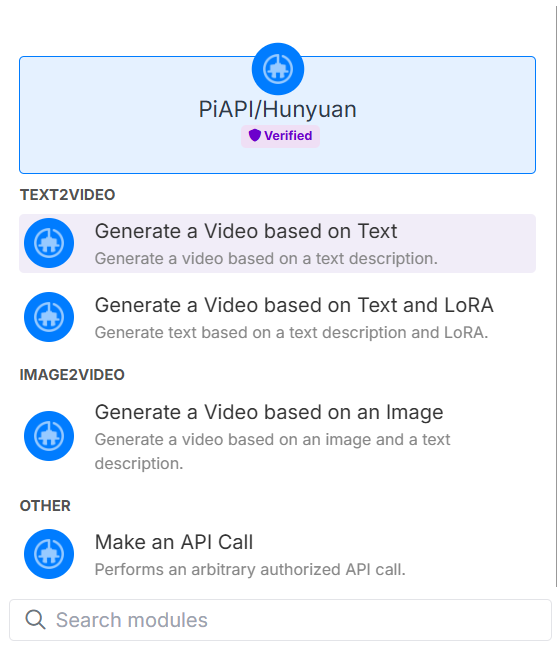The height and width of the screenshot is (649, 557).
Task: Click the purple shield icon in Verified badge
Action: [x=254, y=135]
